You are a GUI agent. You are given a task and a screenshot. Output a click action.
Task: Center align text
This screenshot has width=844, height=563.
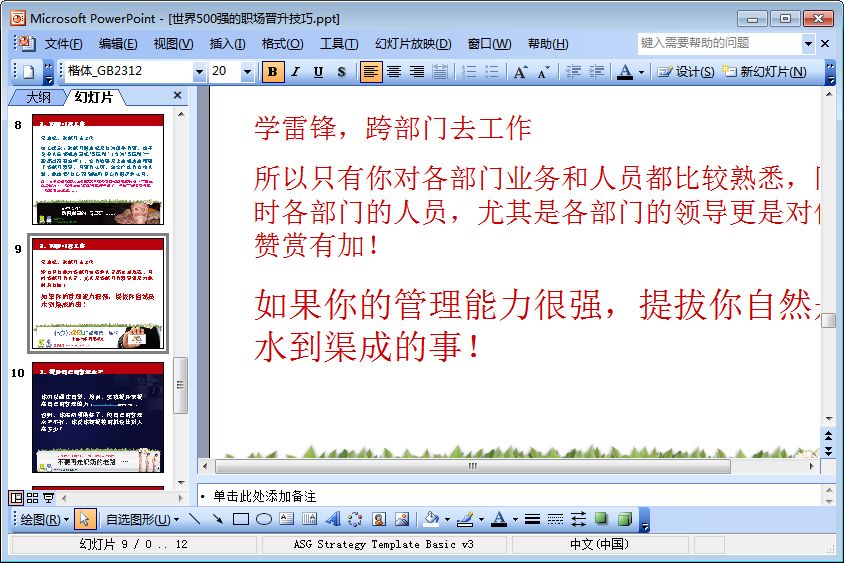394,72
